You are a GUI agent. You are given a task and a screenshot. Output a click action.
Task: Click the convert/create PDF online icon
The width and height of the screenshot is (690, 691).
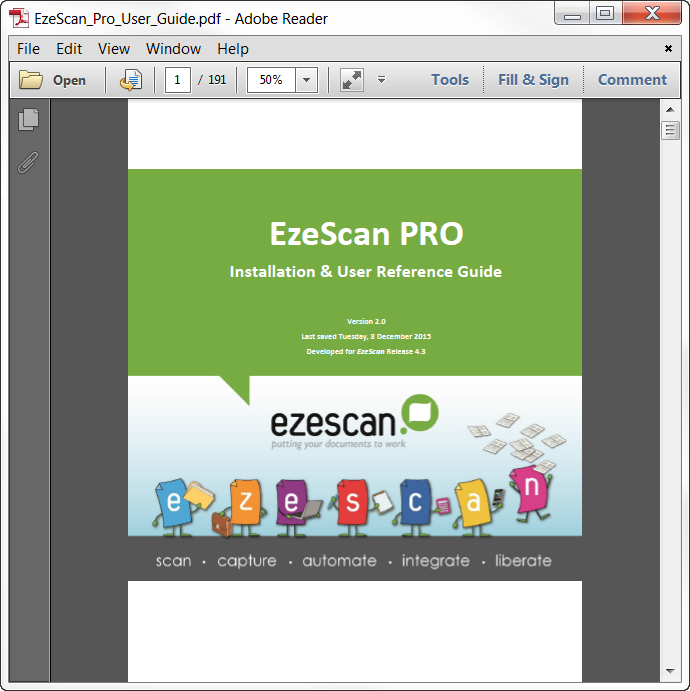(x=131, y=80)
